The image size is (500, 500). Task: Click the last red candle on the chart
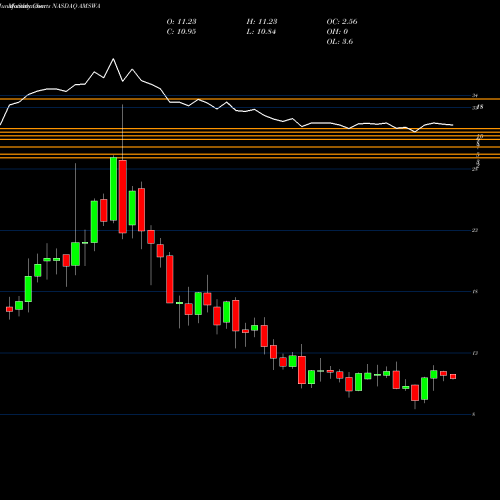(453, 376)
